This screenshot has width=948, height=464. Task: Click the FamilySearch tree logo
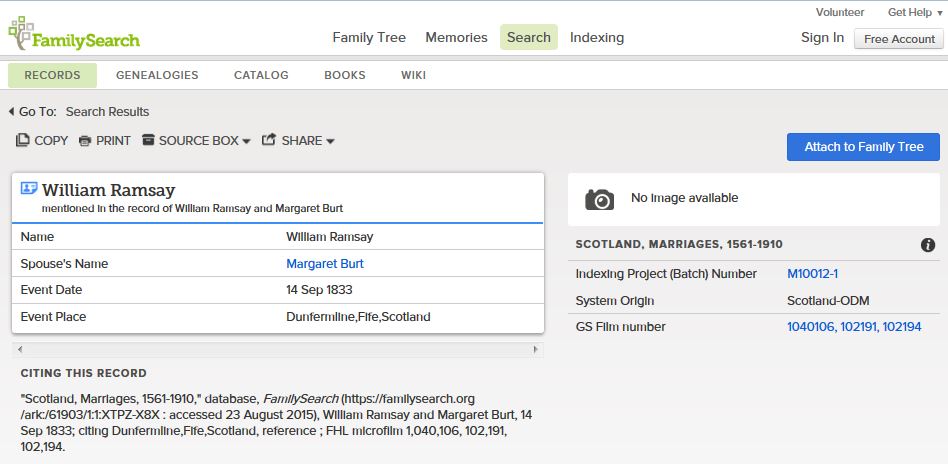tap(22, 33)
